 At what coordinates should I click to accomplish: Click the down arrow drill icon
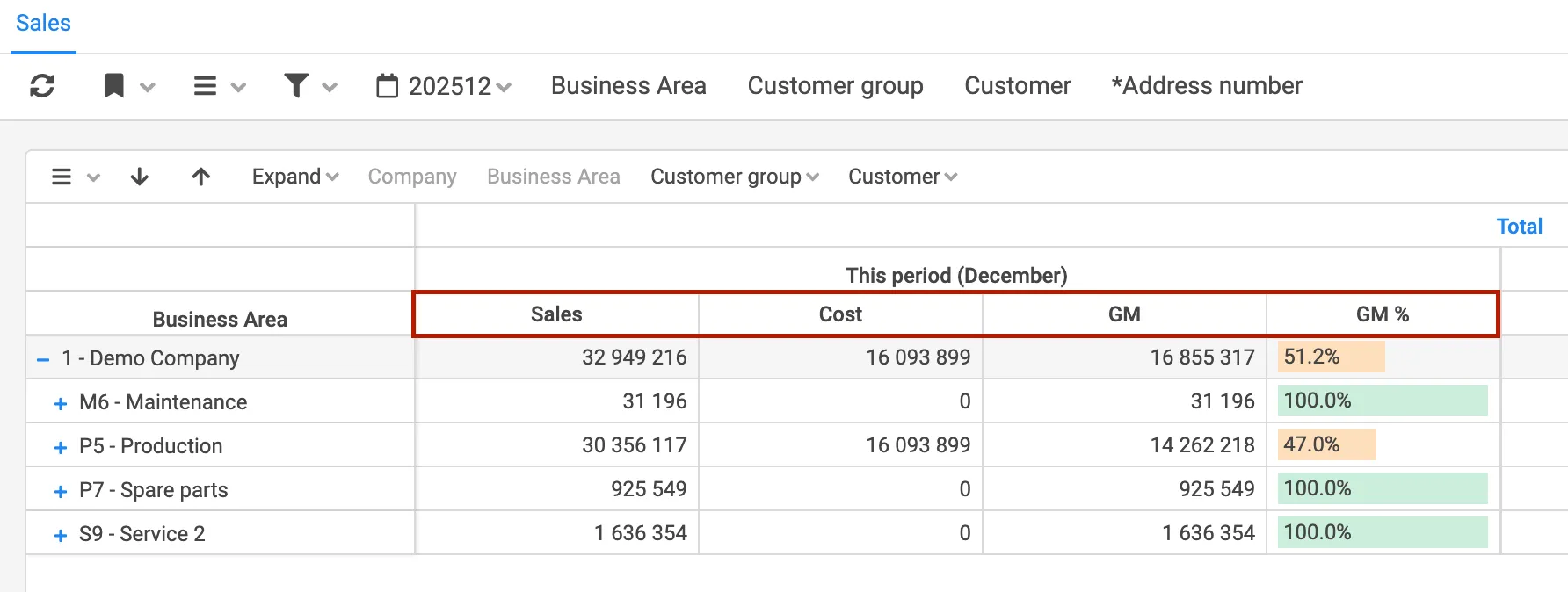(139, 177)
